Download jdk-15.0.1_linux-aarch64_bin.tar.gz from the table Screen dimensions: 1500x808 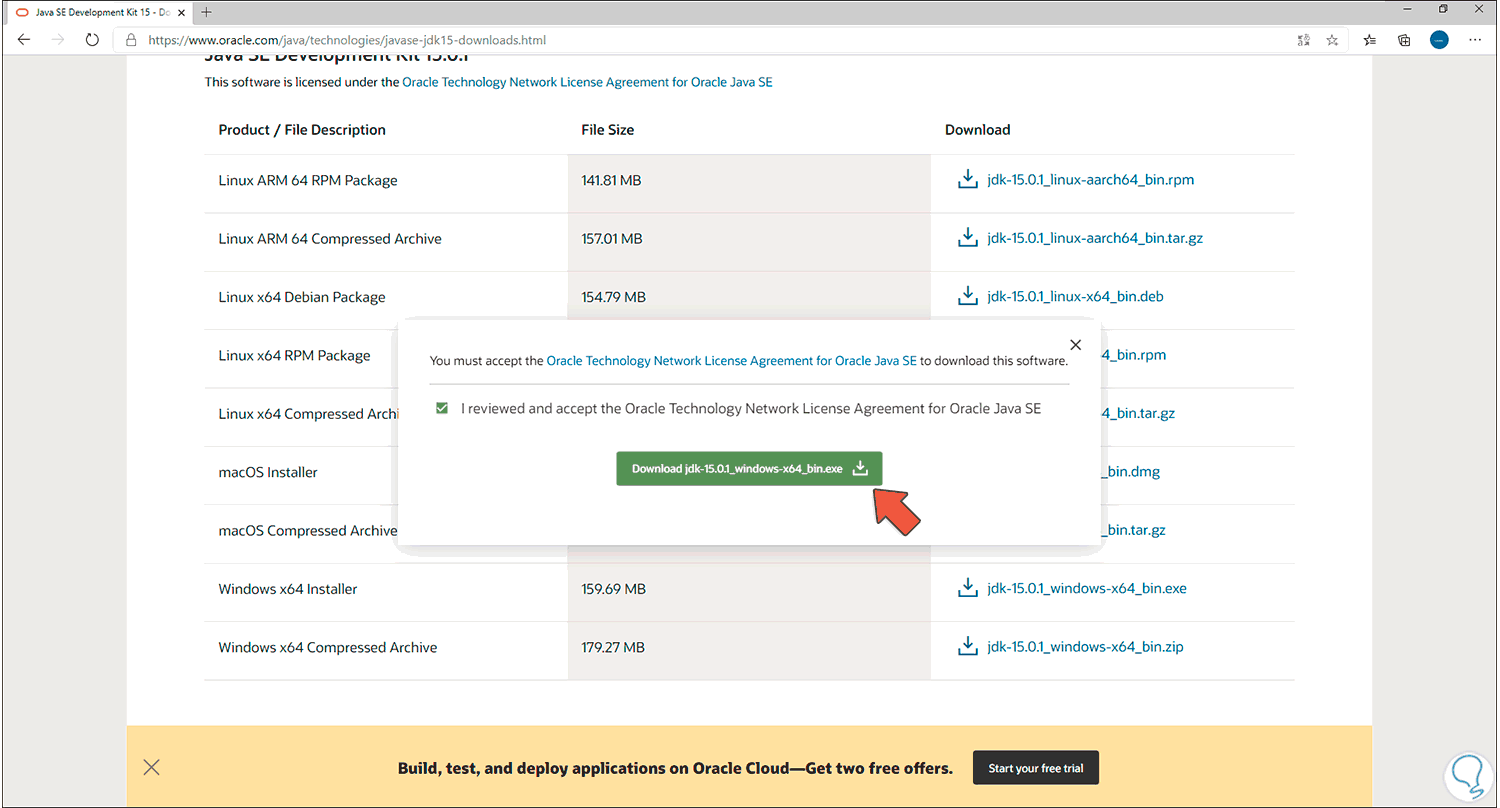(x=1094, y=239)
